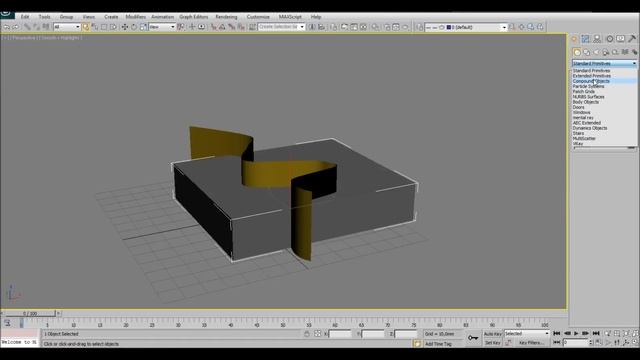Image resolution: width=640 pixels, height=360 pixels.
Task: Click the Undo arrow icon
Action: tap(7, 27)
